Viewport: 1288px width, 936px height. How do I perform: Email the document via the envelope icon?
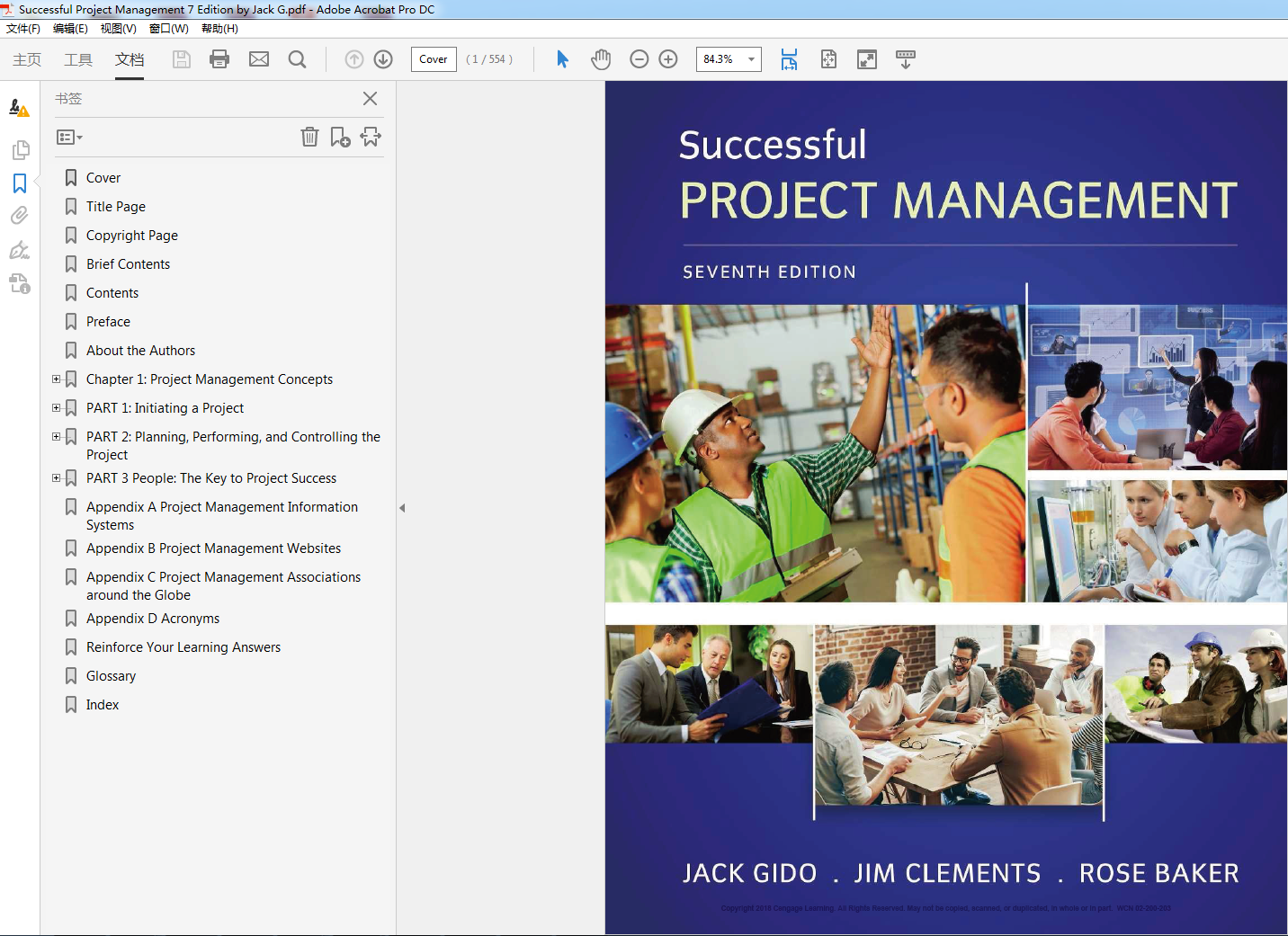[x=258, y=58]
